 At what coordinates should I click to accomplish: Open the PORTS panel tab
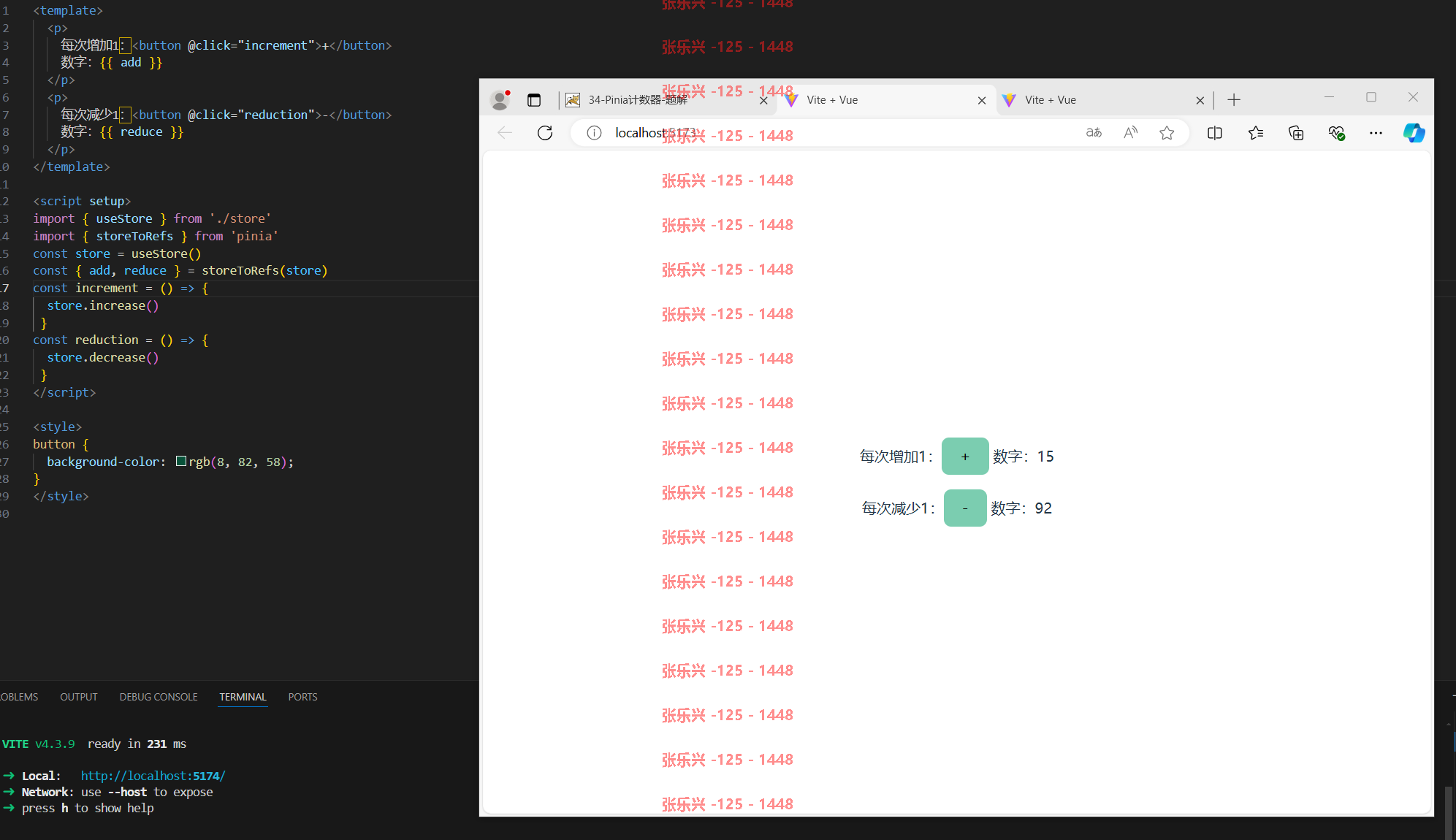pyautogui.click(x=302, y=697)
